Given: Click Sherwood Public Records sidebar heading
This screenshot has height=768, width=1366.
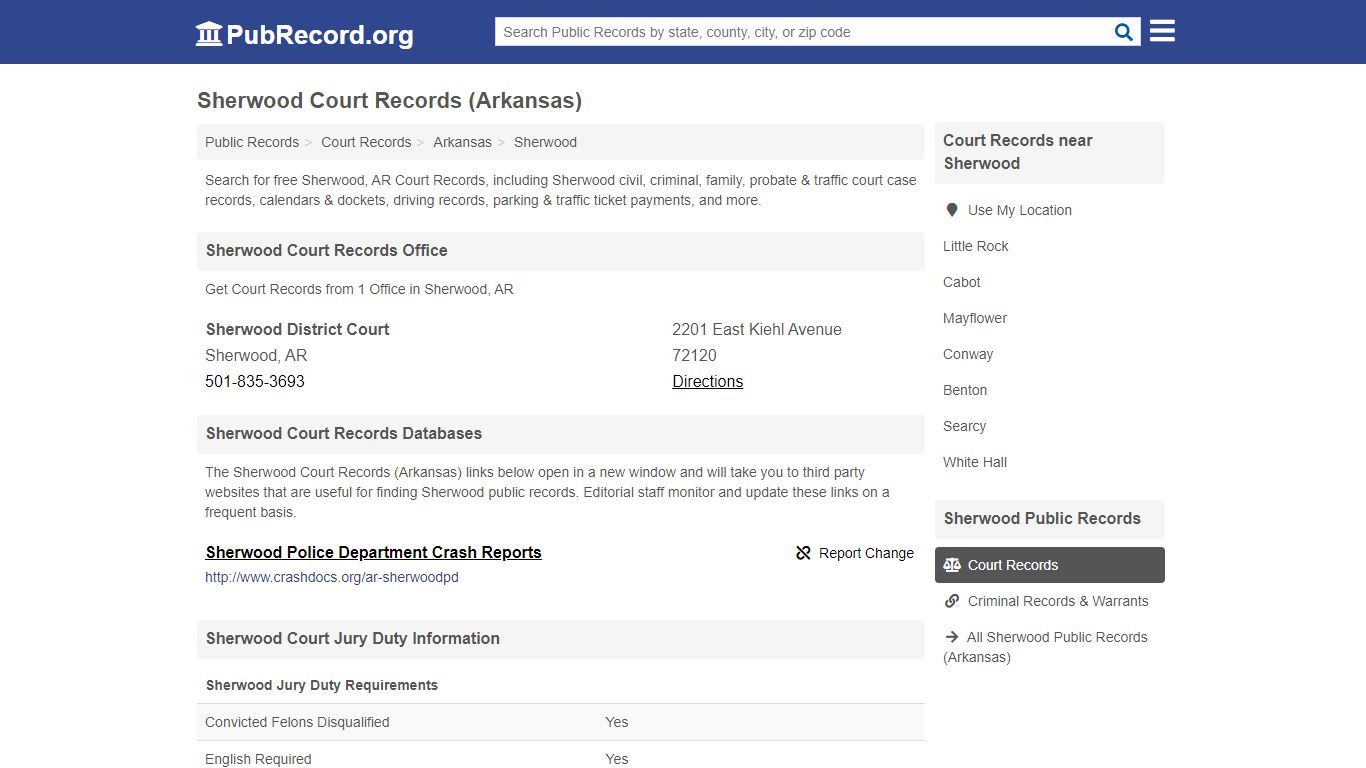Looking at the screenshot, I should pyautogui.click(x=1042, y=518).
